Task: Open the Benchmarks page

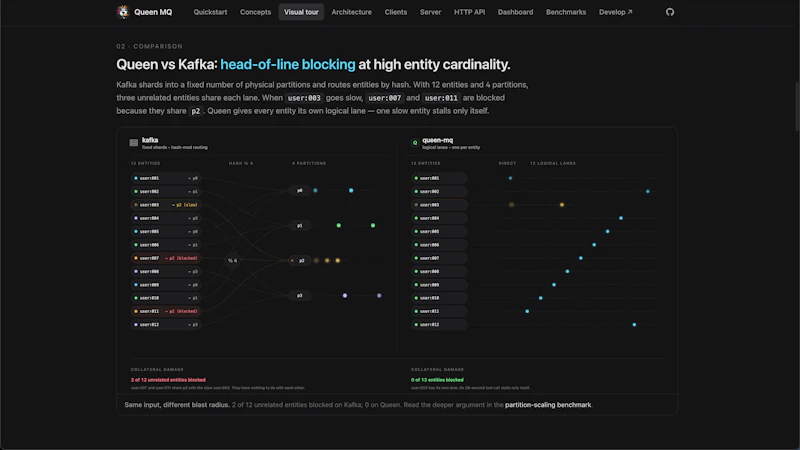Action: pos(566,12)
